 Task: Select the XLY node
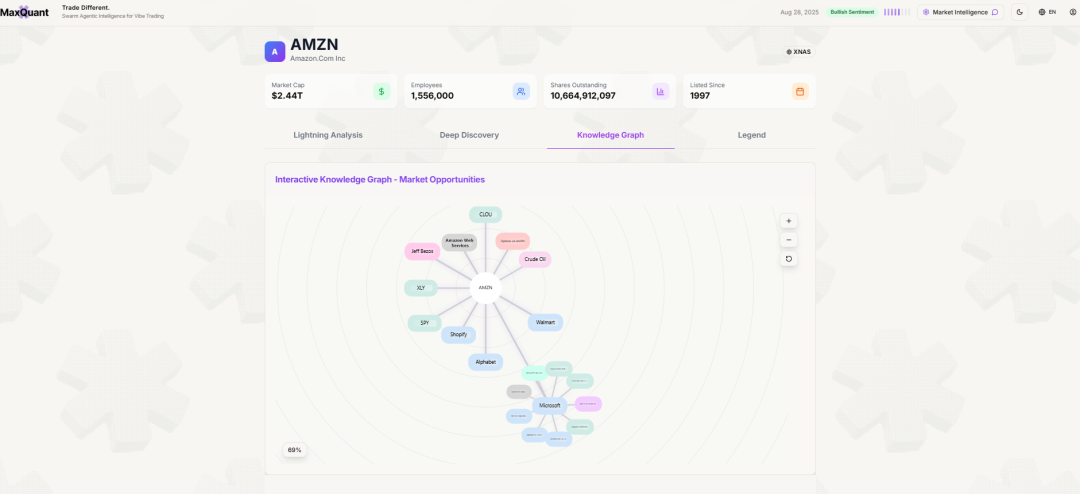click(x=421, y=288)
